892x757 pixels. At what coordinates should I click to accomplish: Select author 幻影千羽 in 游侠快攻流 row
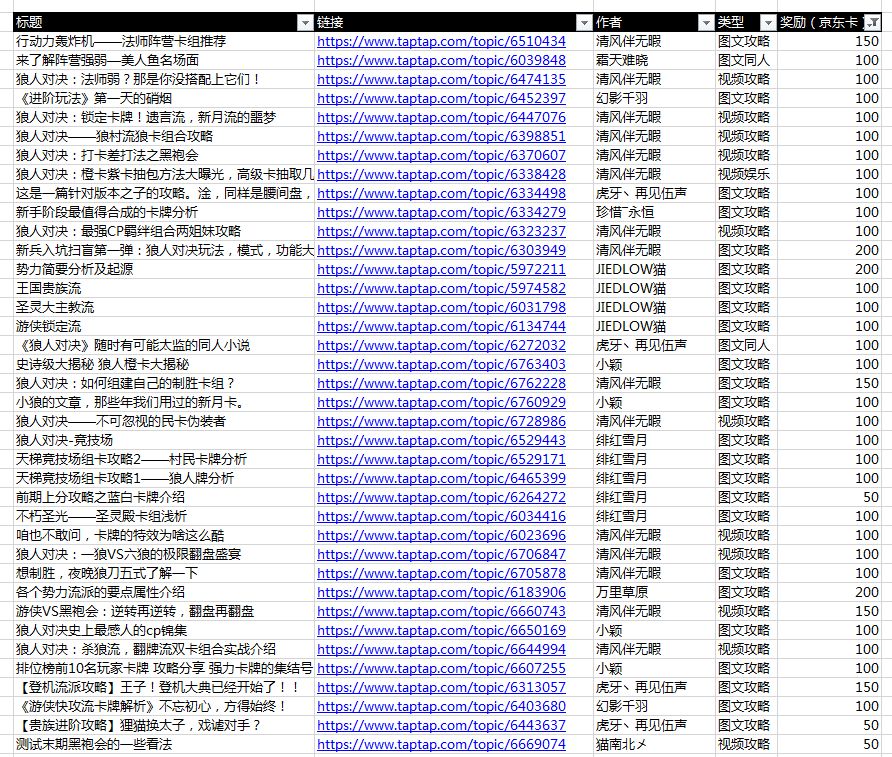[654, 706]
